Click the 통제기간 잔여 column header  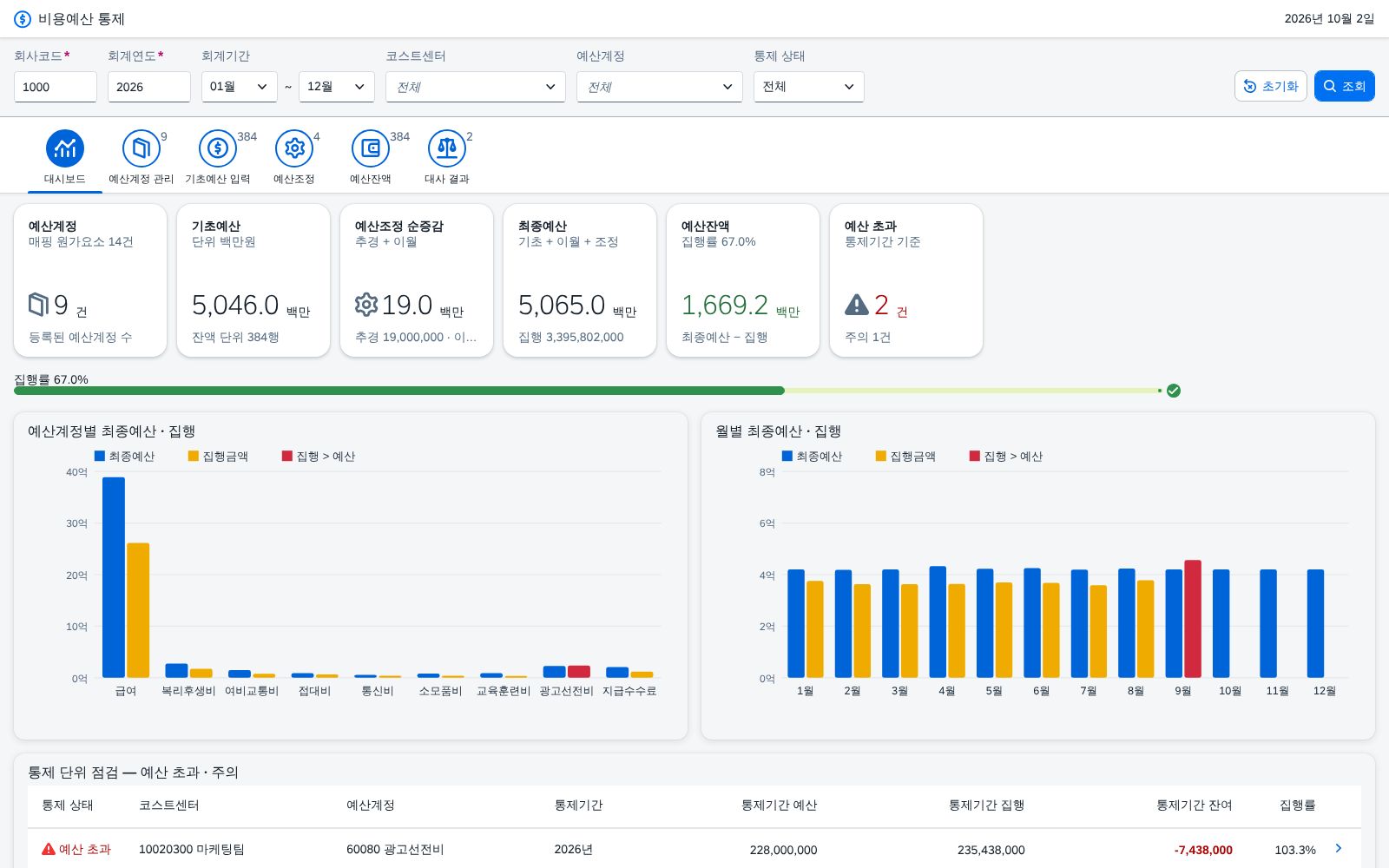1194,805
